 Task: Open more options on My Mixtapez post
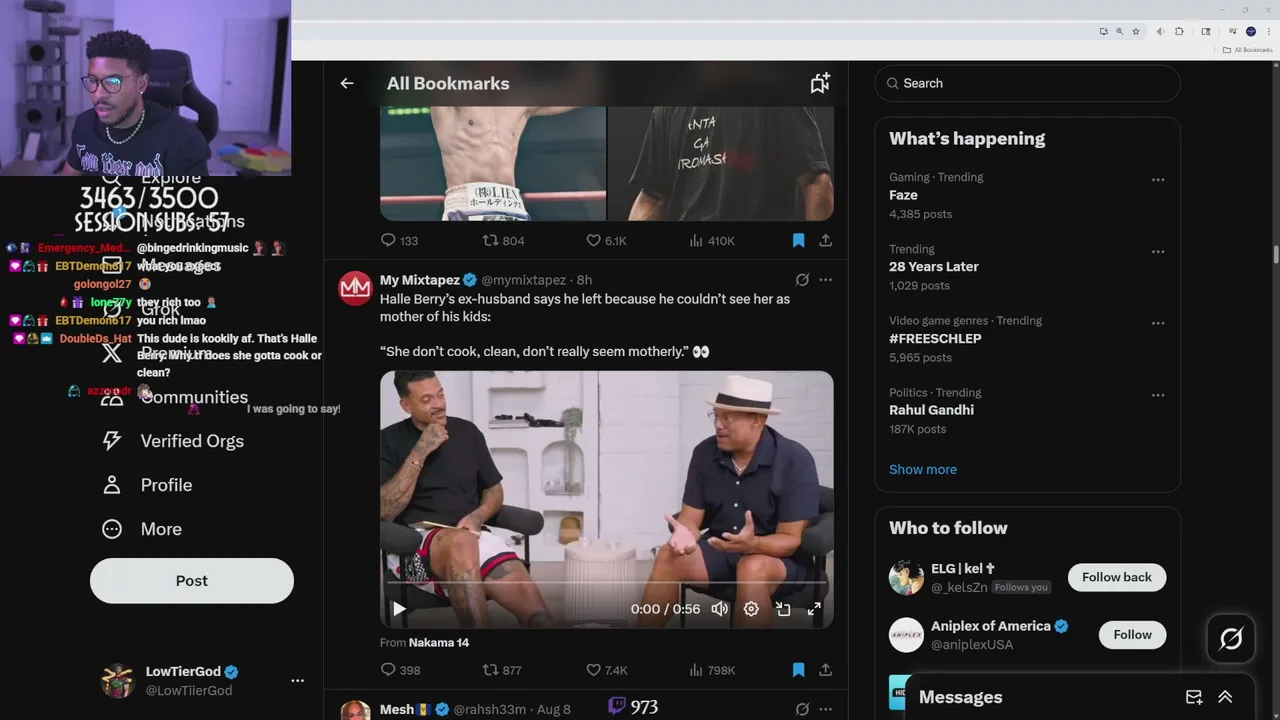[x=826, y=280]
